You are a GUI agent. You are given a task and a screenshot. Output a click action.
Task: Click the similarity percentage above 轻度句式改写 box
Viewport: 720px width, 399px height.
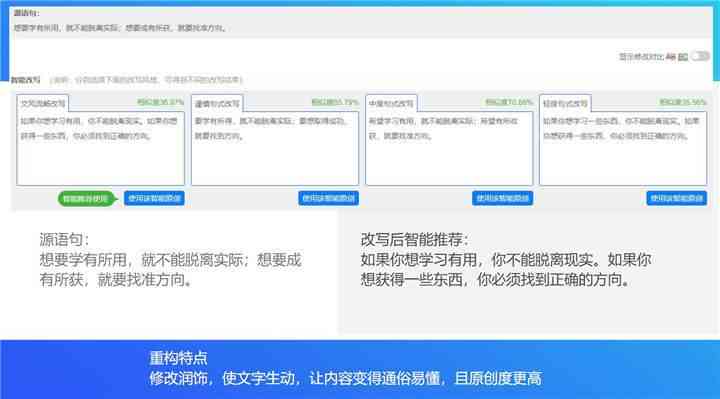tap(683, 102)
